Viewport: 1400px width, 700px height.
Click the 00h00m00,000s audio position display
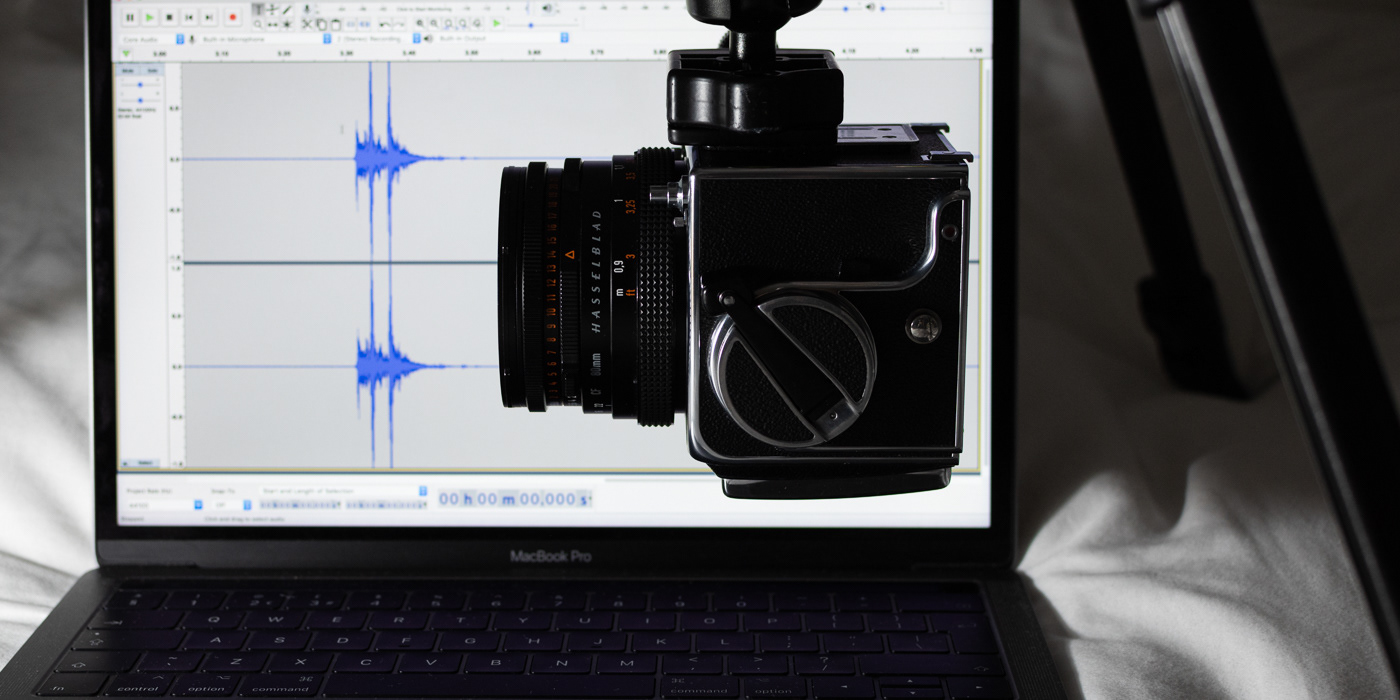click(x=514, y=499)
